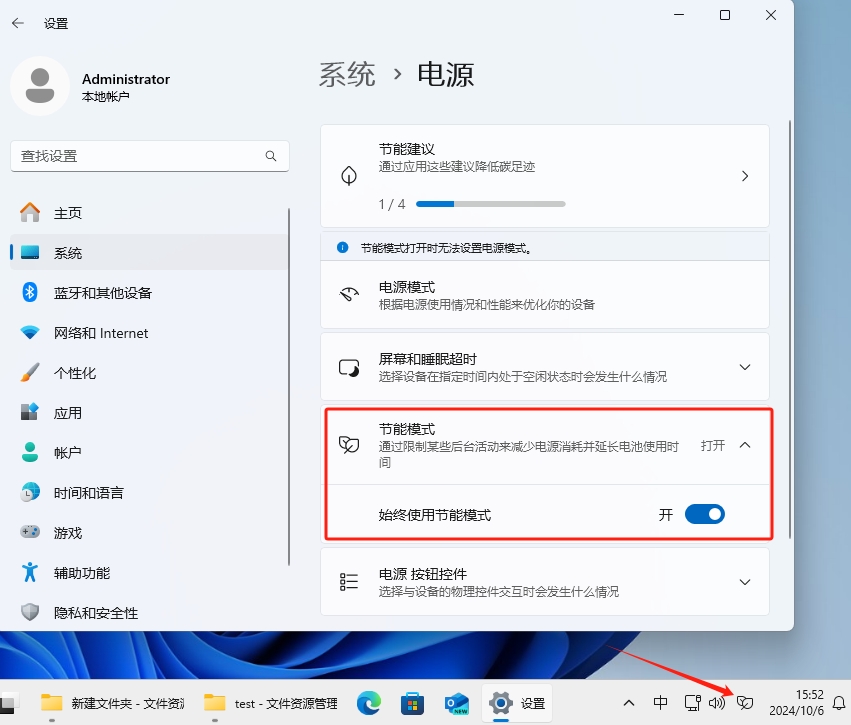Open Outlook from taskbar
The height and width of the screenshot is (725, 851).
coord(456,703)
